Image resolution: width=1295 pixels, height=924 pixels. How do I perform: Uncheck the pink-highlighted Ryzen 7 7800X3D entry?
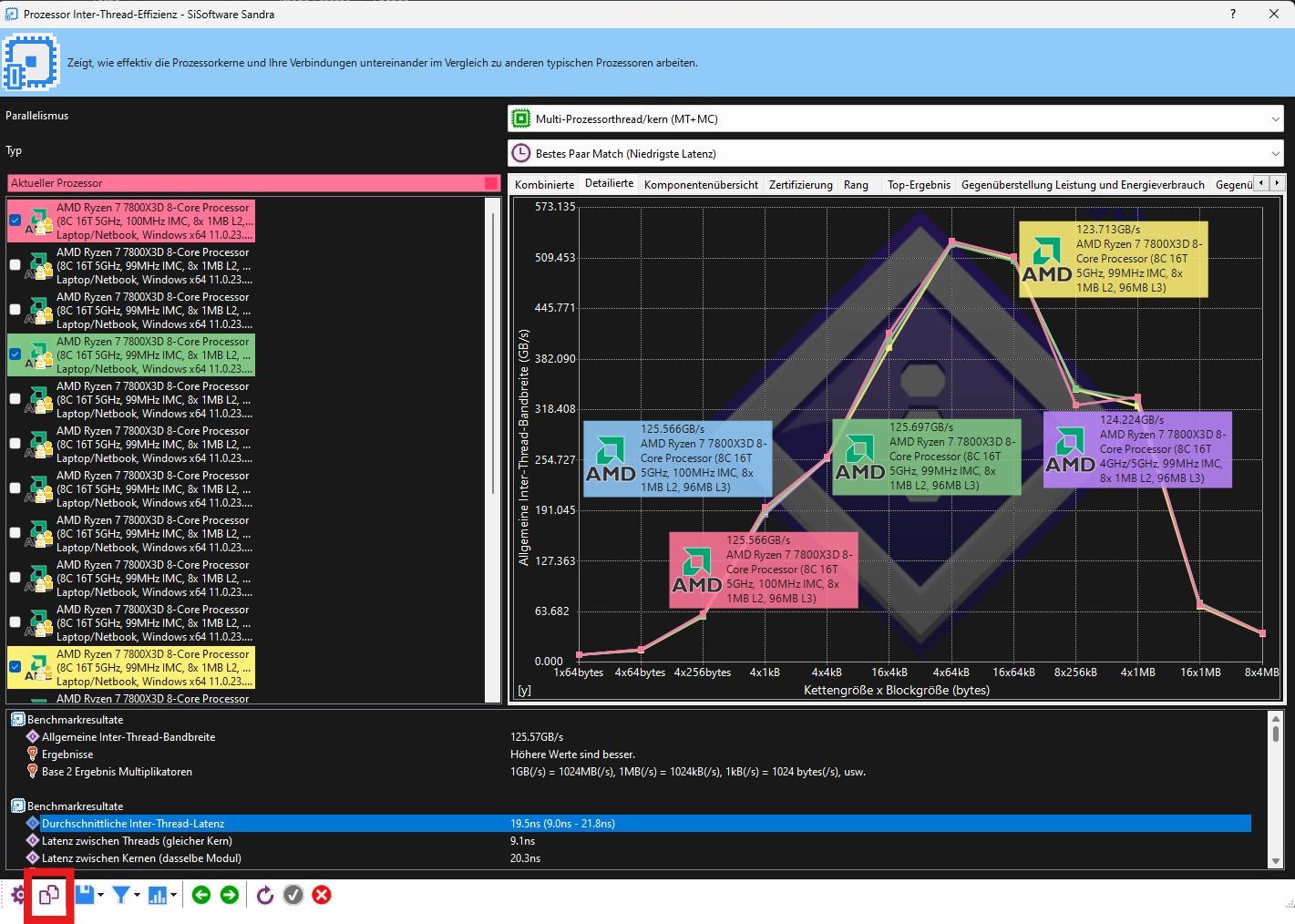coord(15,221)
